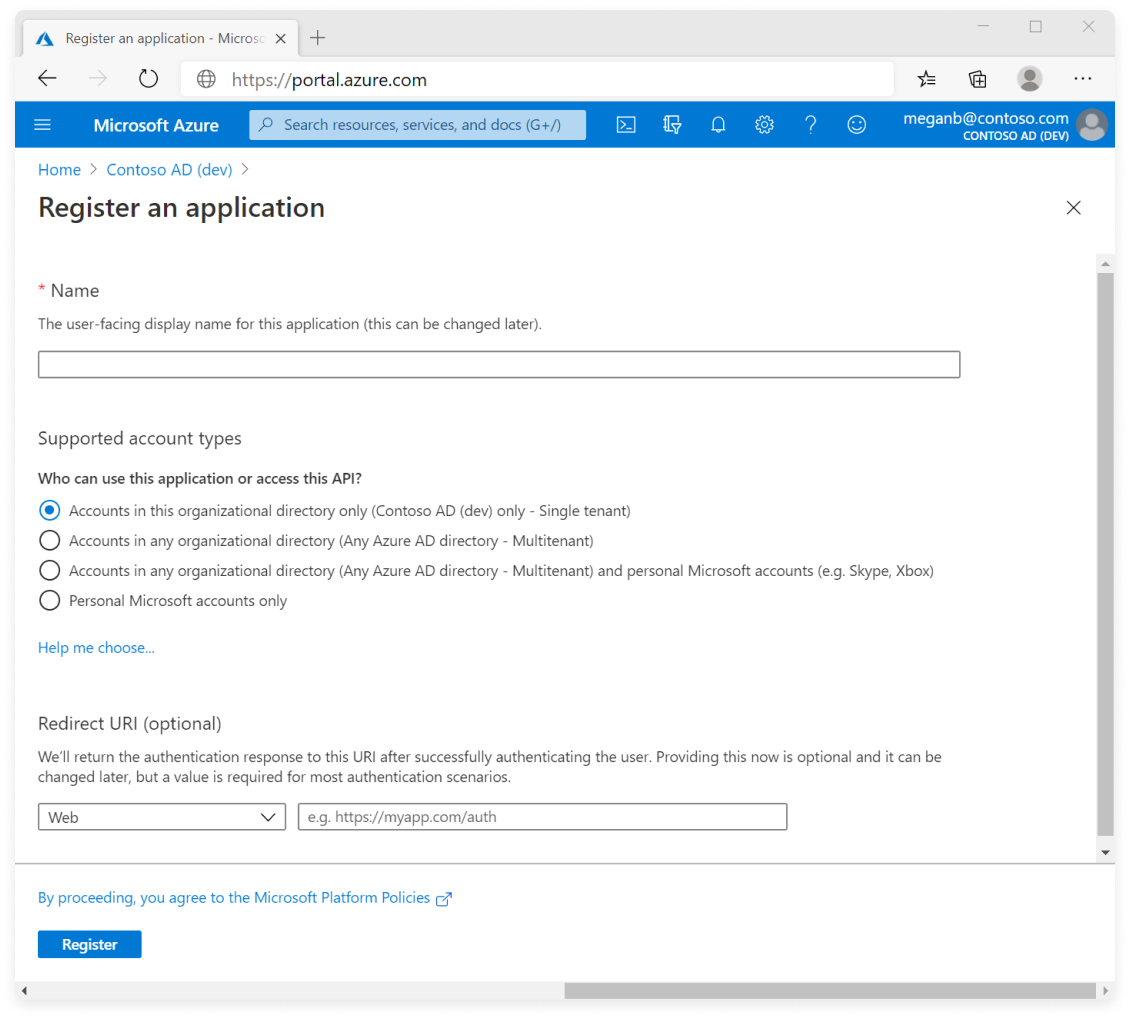The width and height of the screenshot is (1130, 1020).
Task: Open the Microsoft Platform Policies link
Action: click(x=233, y=897)
